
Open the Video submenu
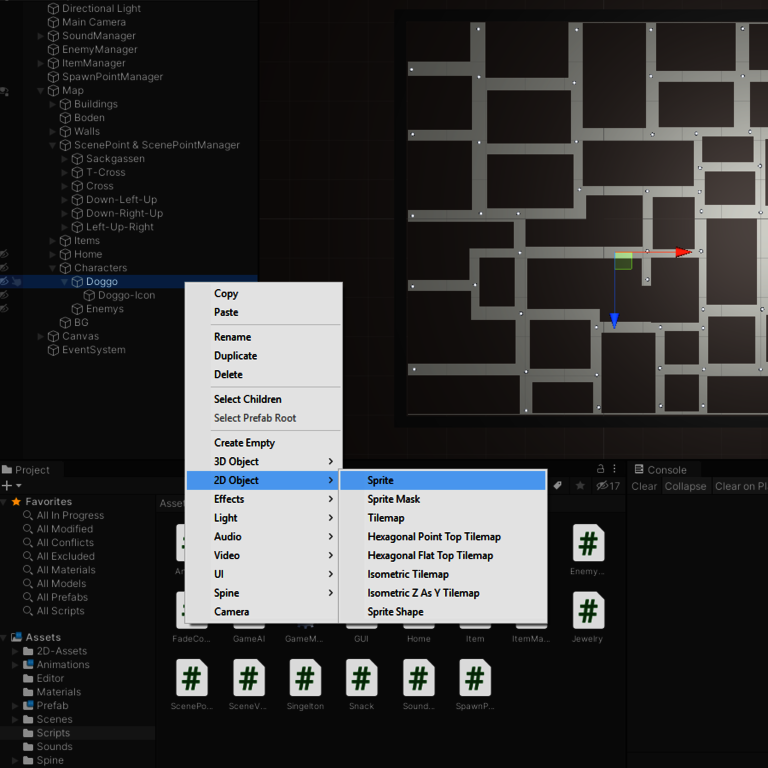click(264, 555)
